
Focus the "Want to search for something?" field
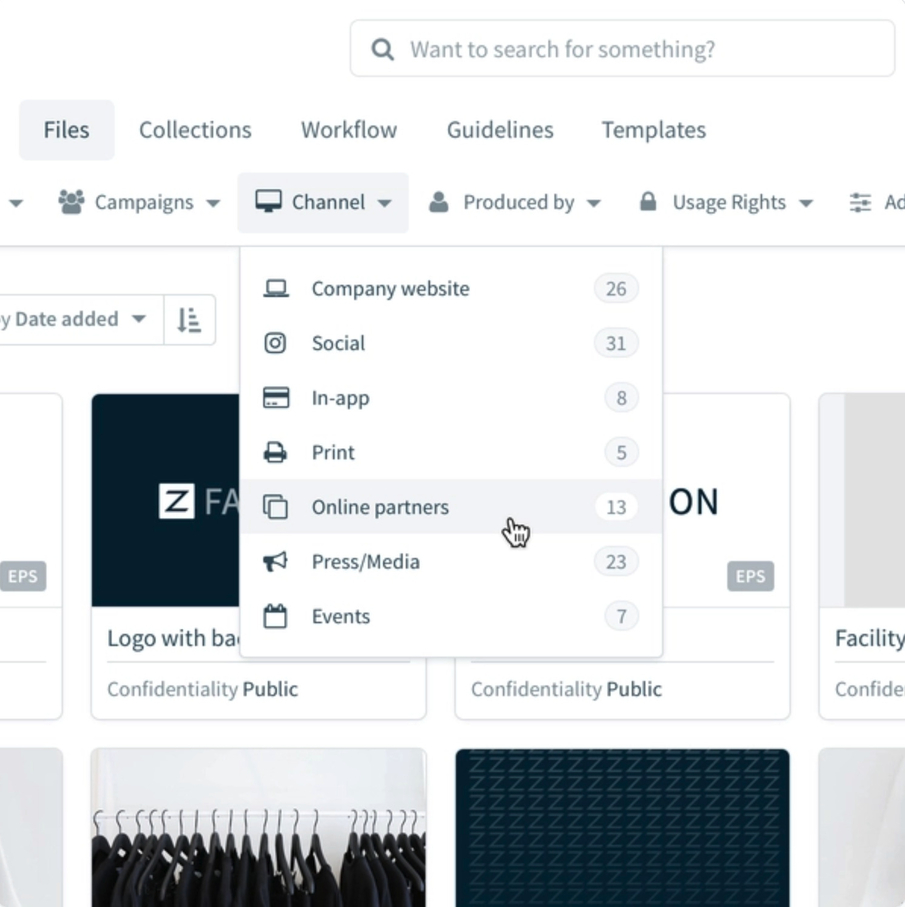click(622, 49)
